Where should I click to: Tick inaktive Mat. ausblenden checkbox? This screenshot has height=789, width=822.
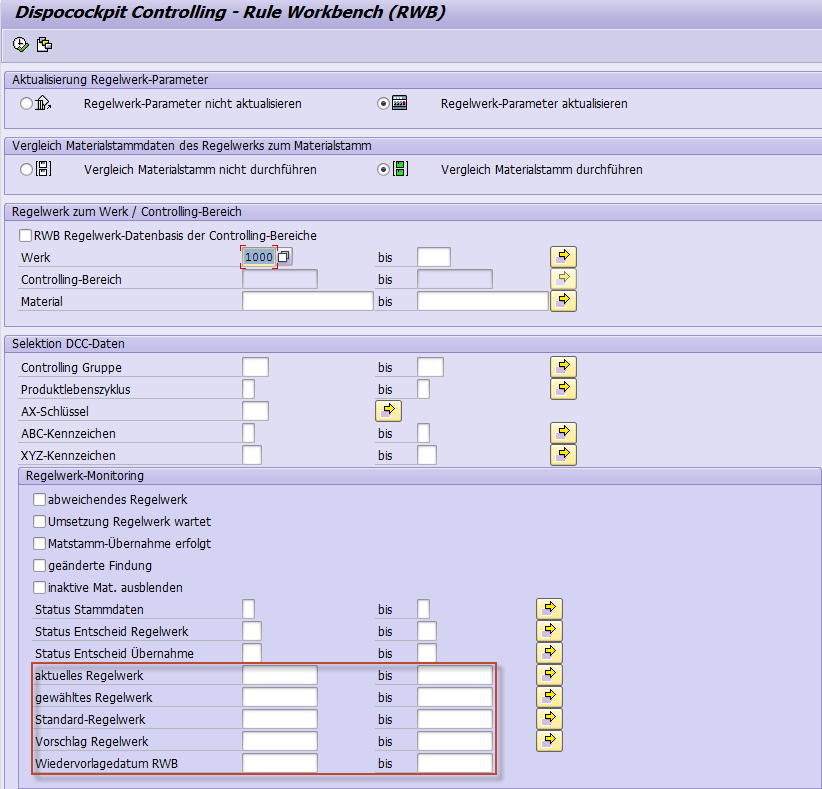coord(40,587)
